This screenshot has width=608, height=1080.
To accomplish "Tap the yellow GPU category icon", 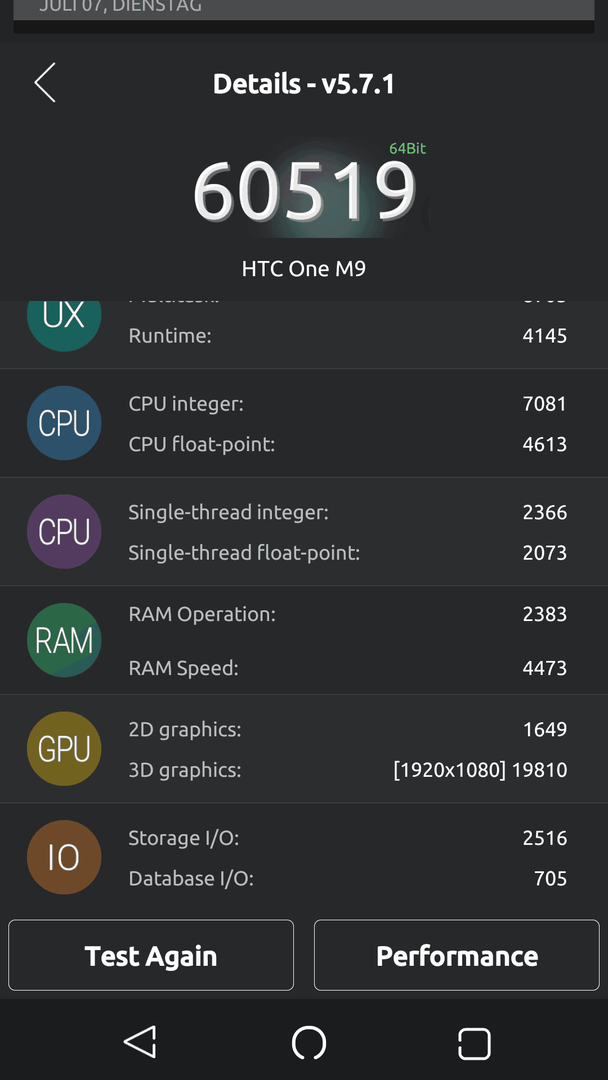I will point(64,749).
